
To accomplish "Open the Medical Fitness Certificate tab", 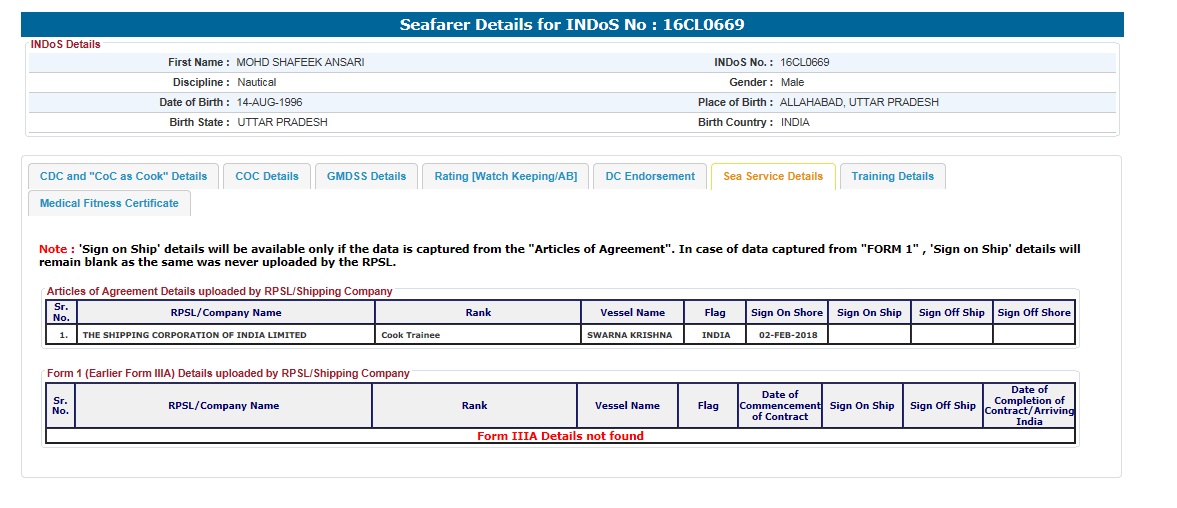I will point(109,203).
